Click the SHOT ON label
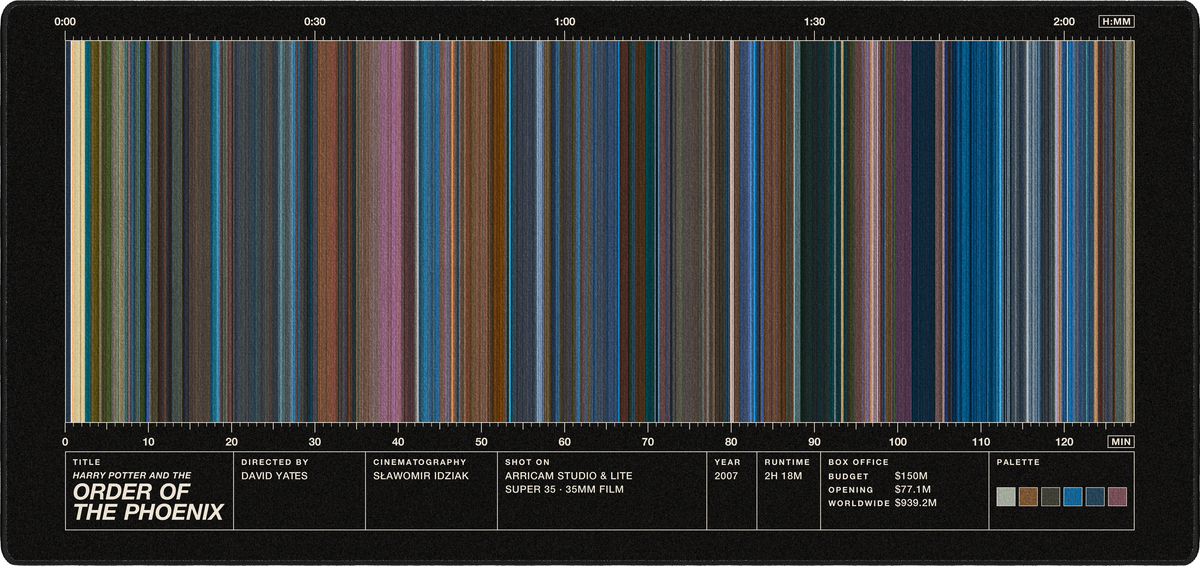1200x566 pixels. click(528, 462)
